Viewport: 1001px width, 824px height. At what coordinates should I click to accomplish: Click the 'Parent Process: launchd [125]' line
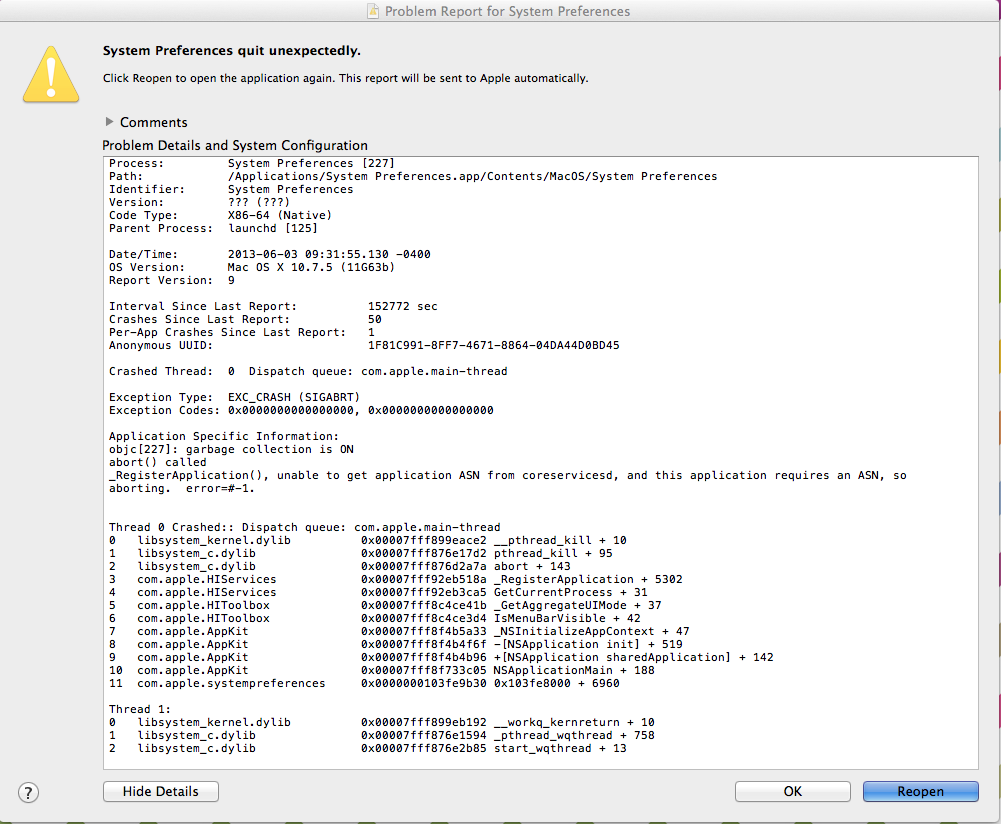(213, 228)
